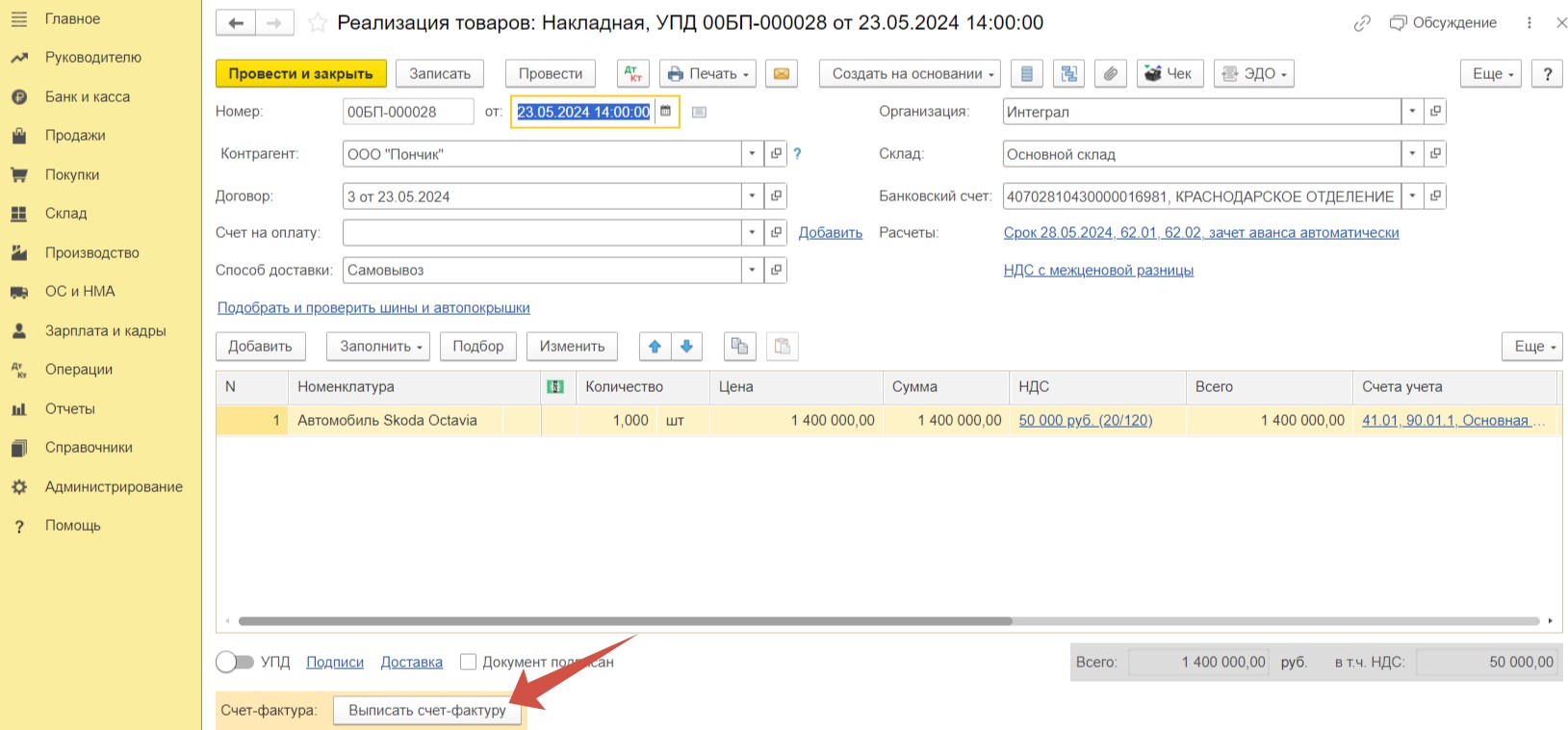Expand Банковский счет dropdown
The width and height of the screenshot is (1568, 730).
(1412, 196)
